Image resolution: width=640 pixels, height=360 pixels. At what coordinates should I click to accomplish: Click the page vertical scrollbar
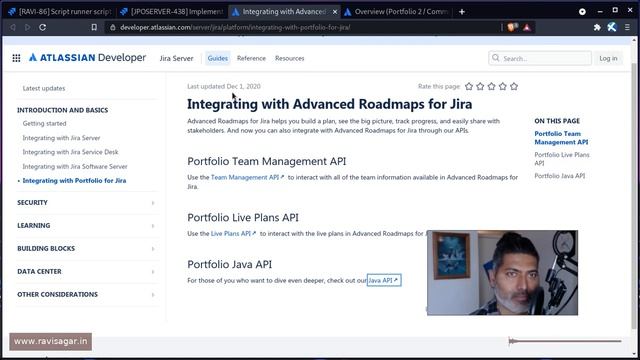pos(634,196)
